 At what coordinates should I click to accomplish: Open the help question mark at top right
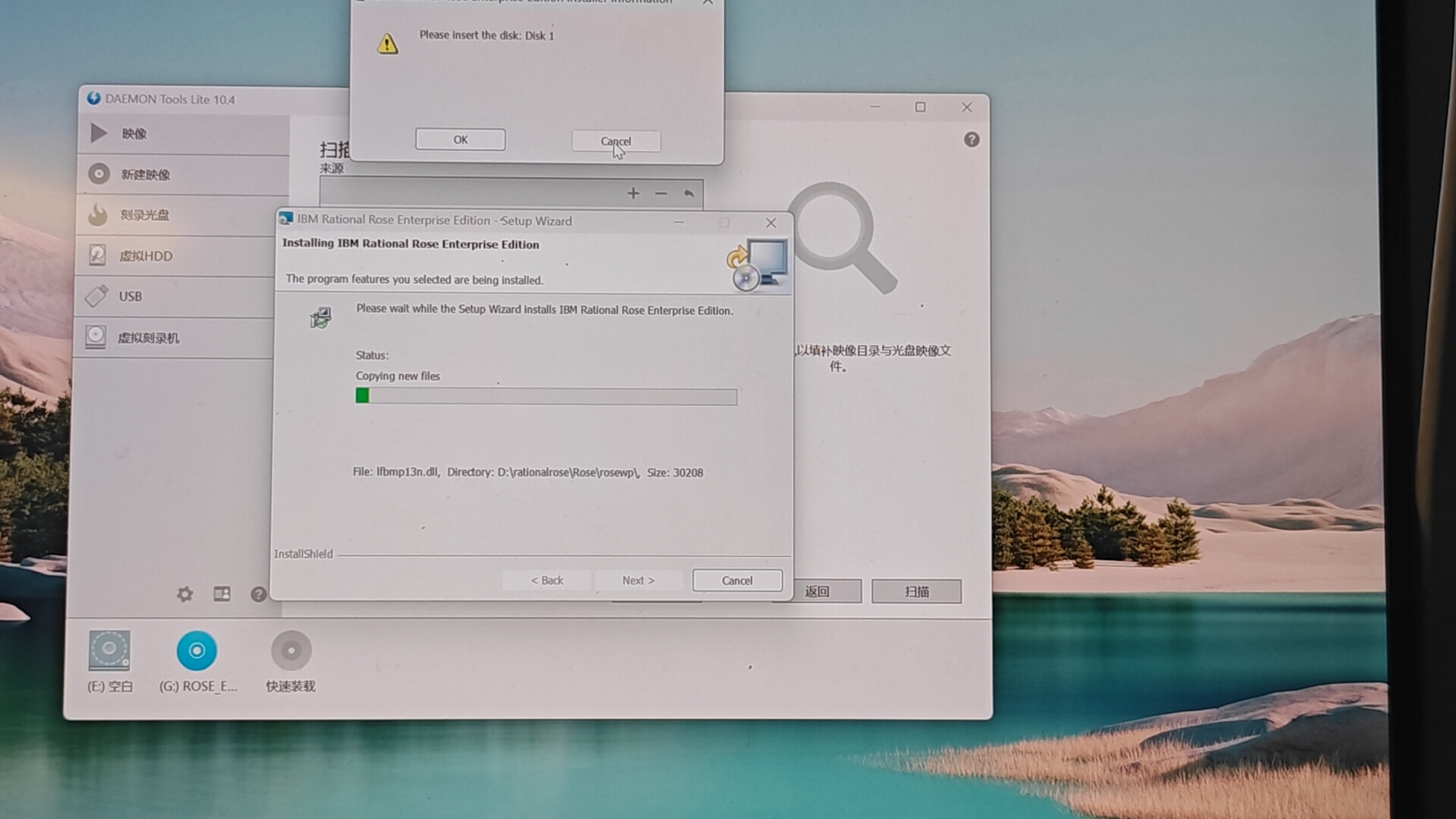click(971, 140)
